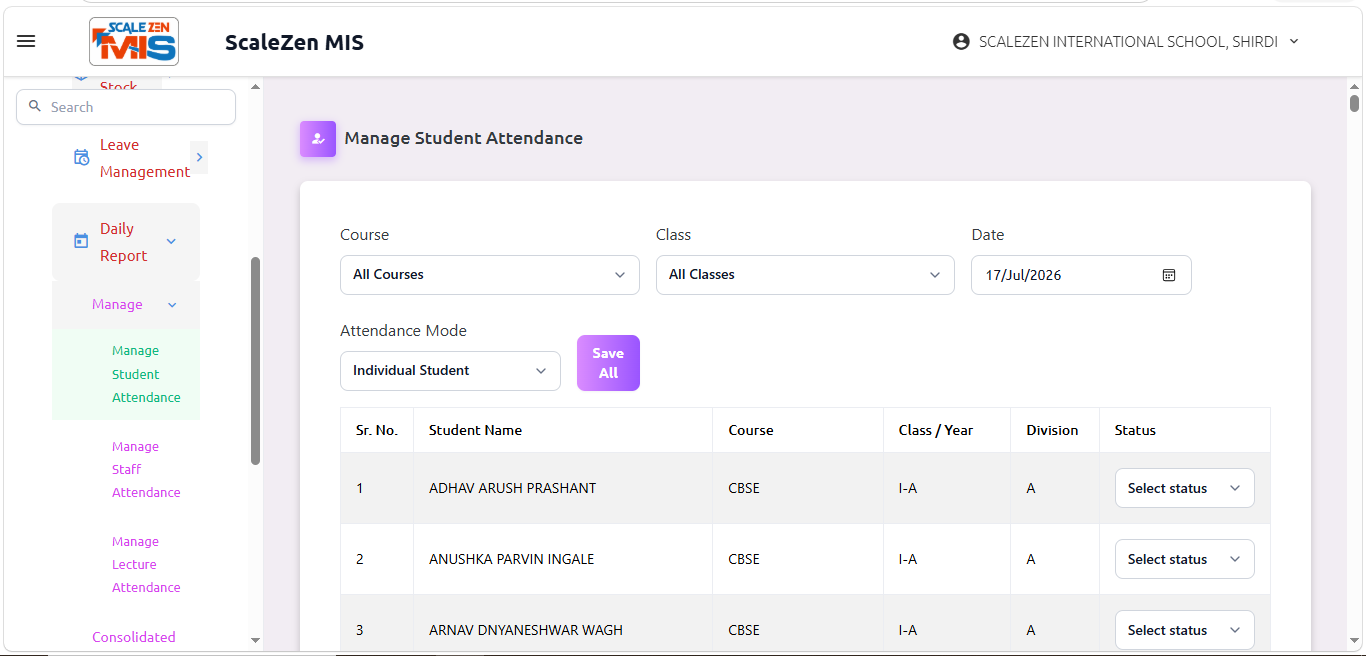Select student name ADHAV ARUSH PRASHANT
Screen dimensions: 1366x656
[x=512, y=488]
